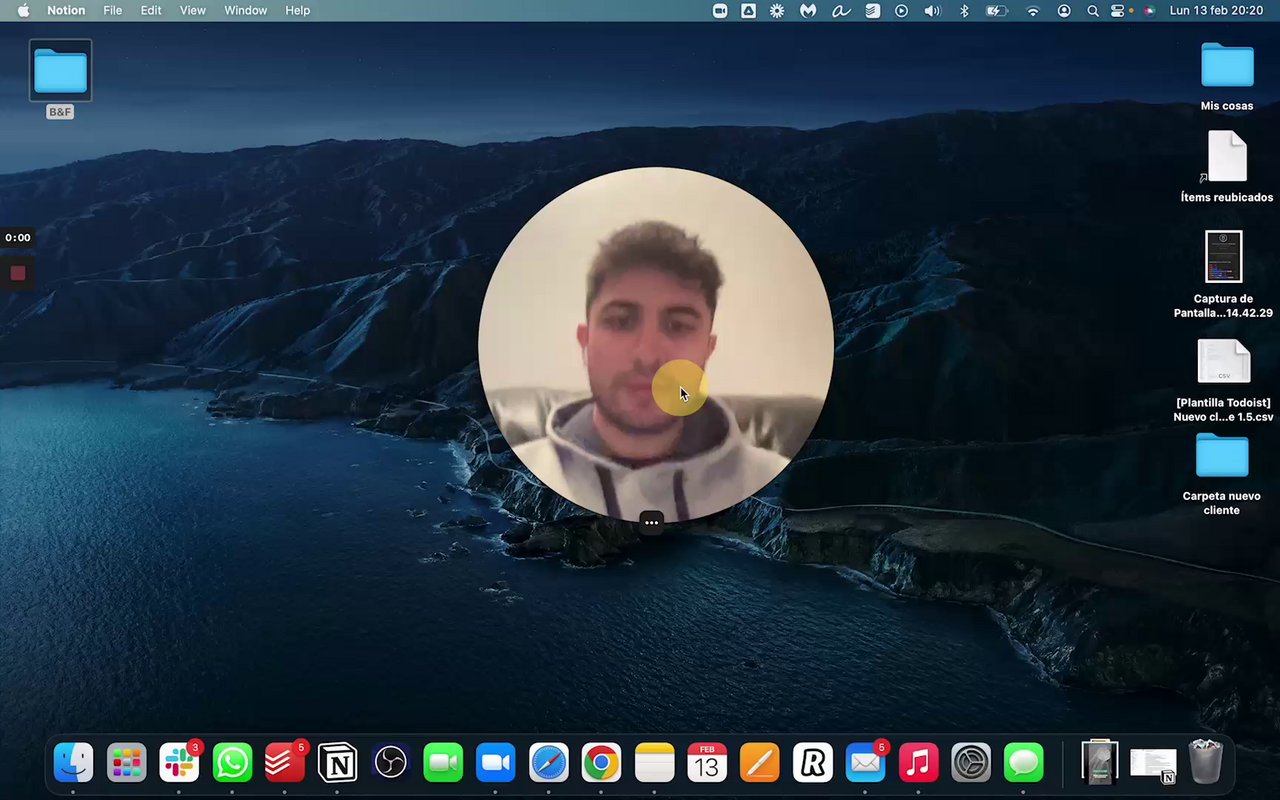Open the stacked-layers icon in the menu bar

point(872,10)
